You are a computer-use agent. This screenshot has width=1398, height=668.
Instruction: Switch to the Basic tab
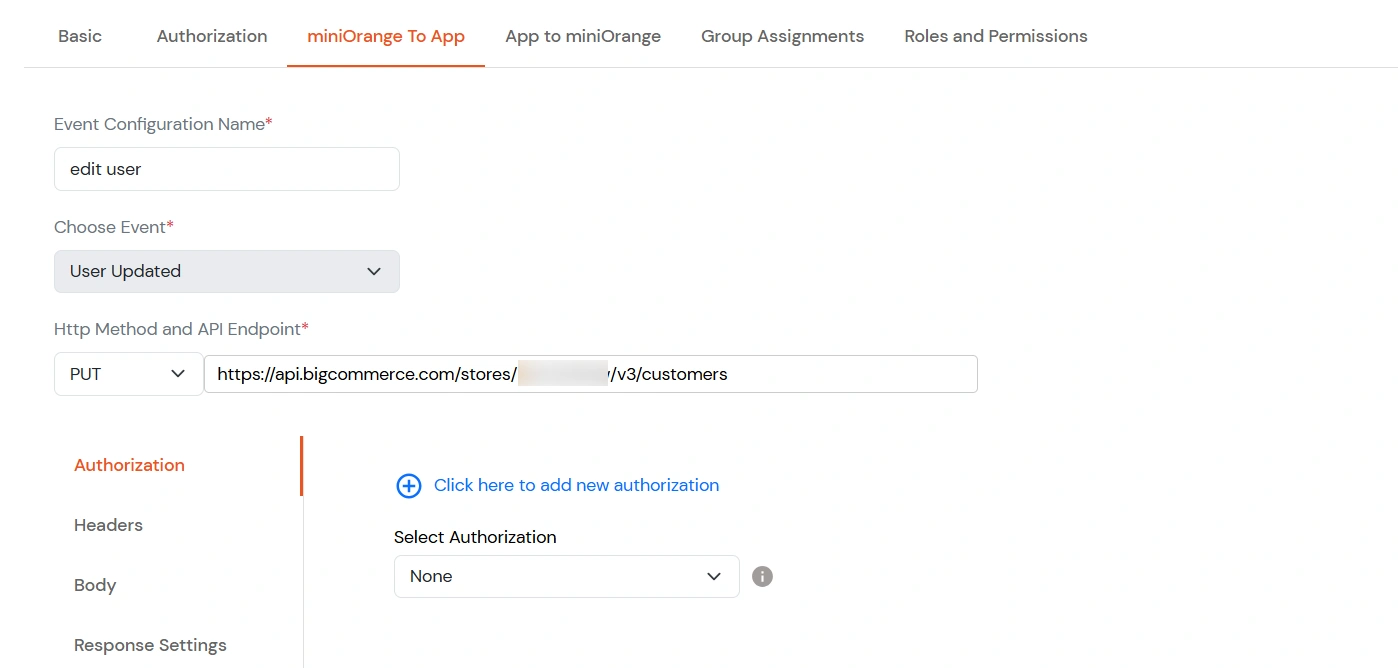(80, 36)
